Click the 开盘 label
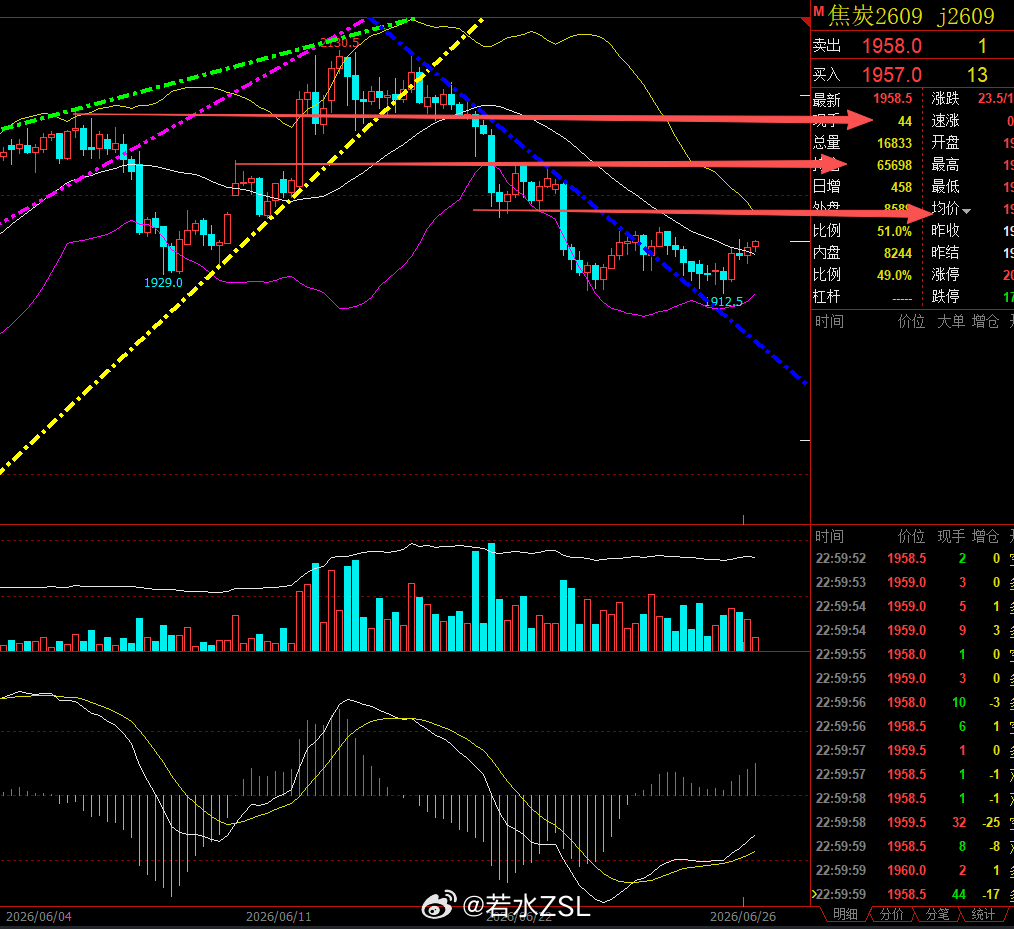Image resolution: width=1014 pixels, height=929 pixels. coord(945,142)
